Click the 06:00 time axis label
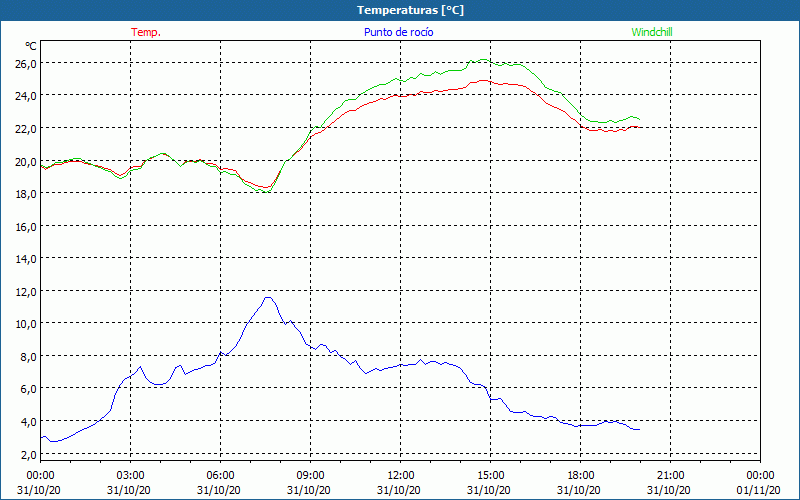This screenshot has width=800, height=500. [x=220, y=476]
